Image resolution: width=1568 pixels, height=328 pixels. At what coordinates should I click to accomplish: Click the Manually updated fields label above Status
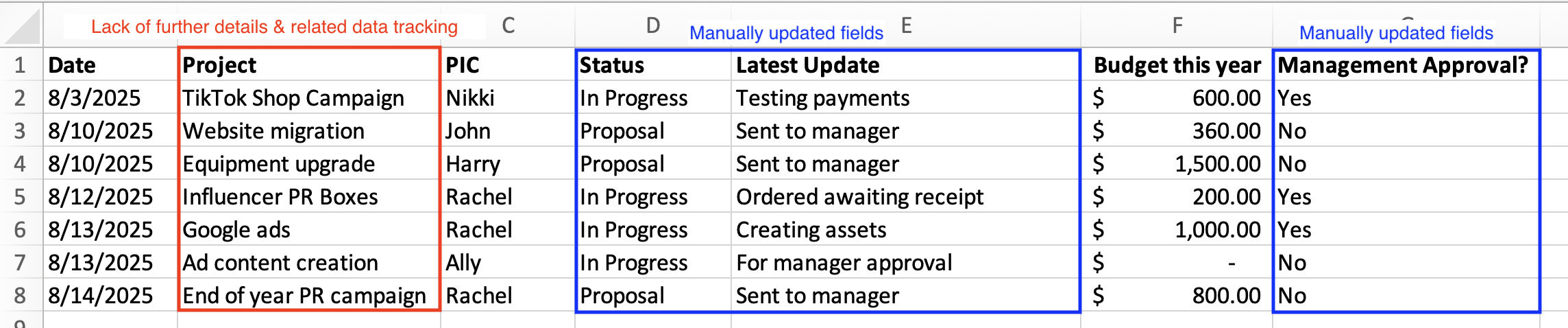click(786, 33)
